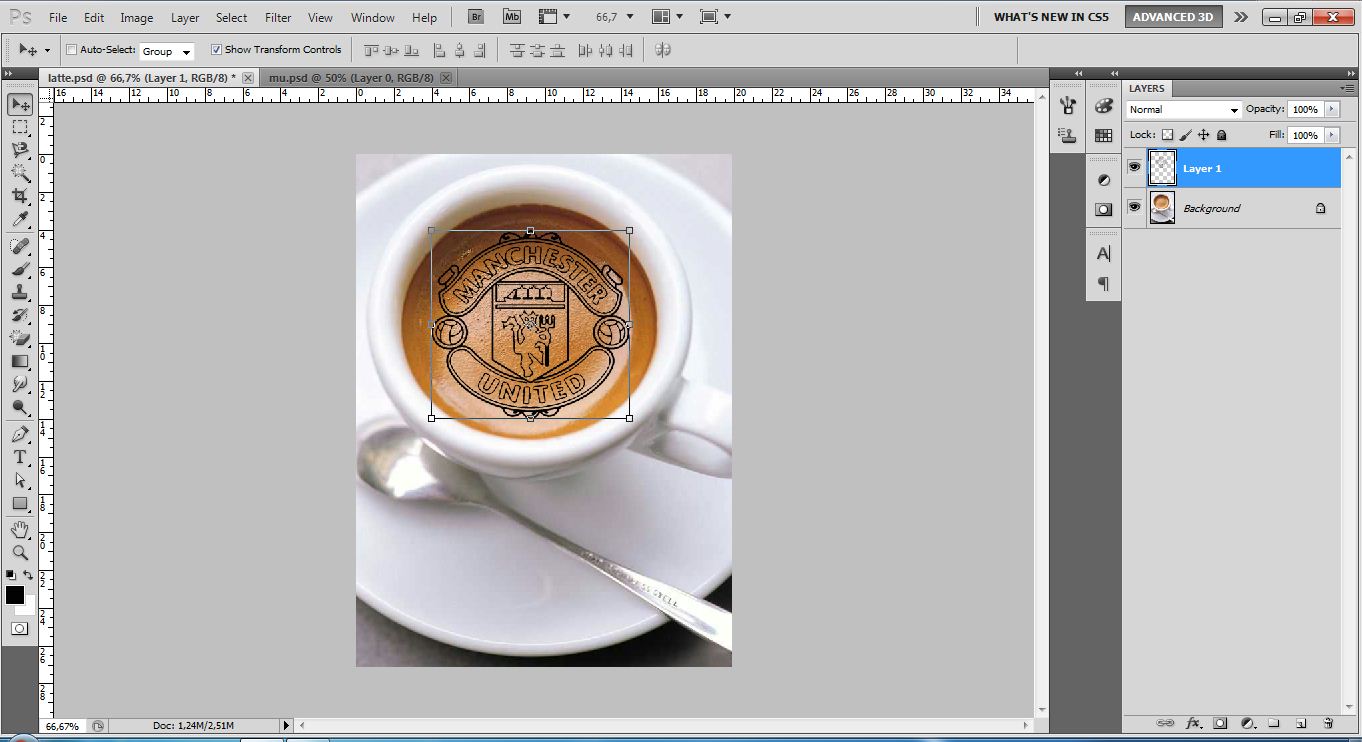Screen dimensions: 1362x742
Task: Select the Rectangle shape tool
Action: click(20, 503)
